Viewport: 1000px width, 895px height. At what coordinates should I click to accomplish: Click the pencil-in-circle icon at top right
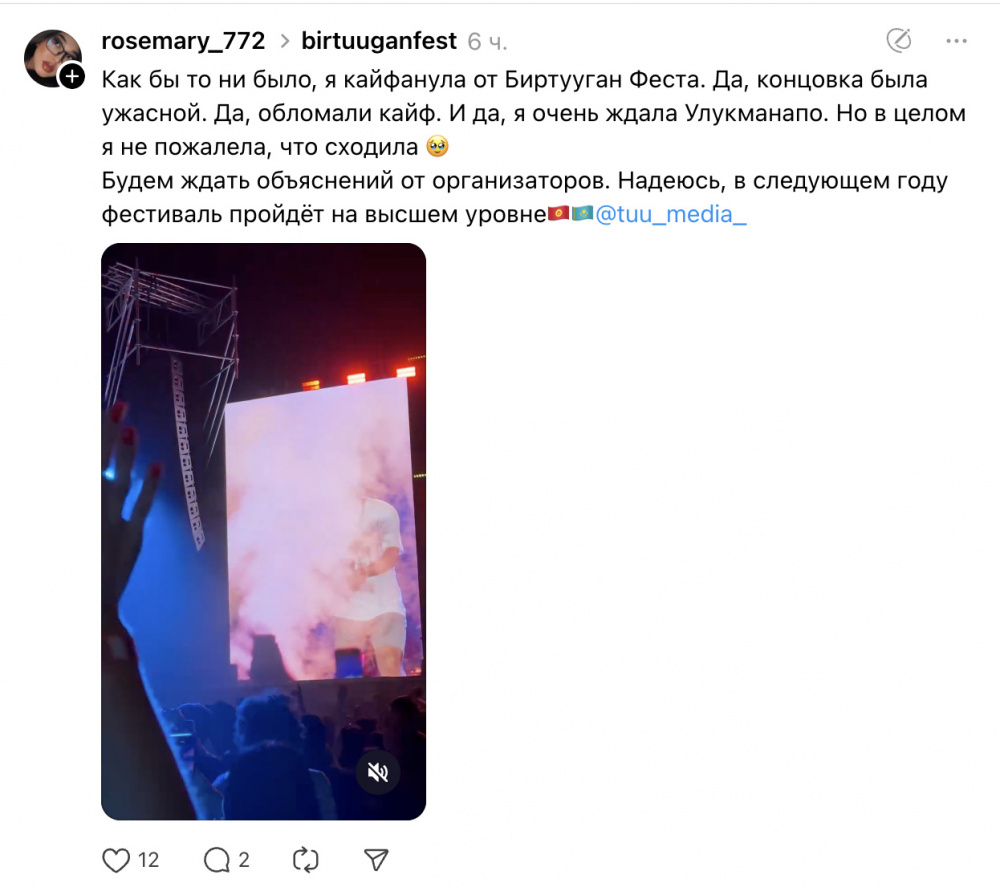click(x=899, y=40)
